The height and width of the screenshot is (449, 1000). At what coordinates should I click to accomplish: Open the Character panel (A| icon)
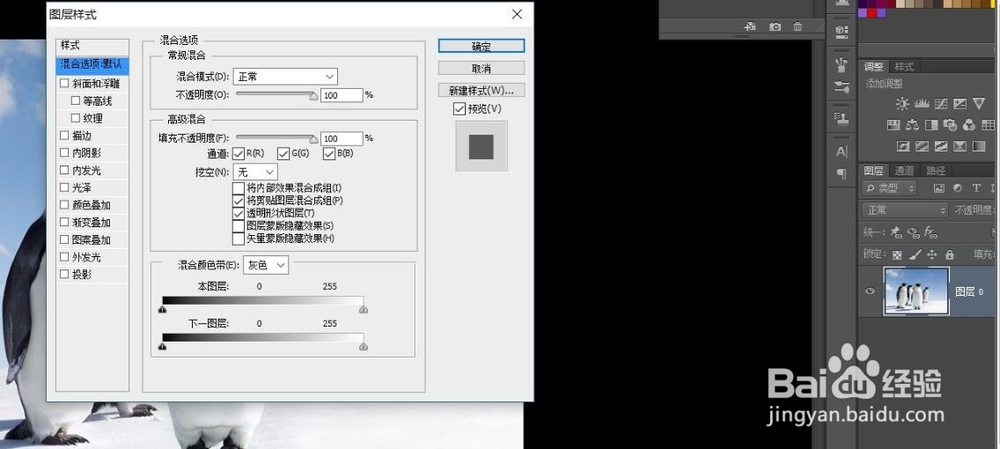(842, 152)
